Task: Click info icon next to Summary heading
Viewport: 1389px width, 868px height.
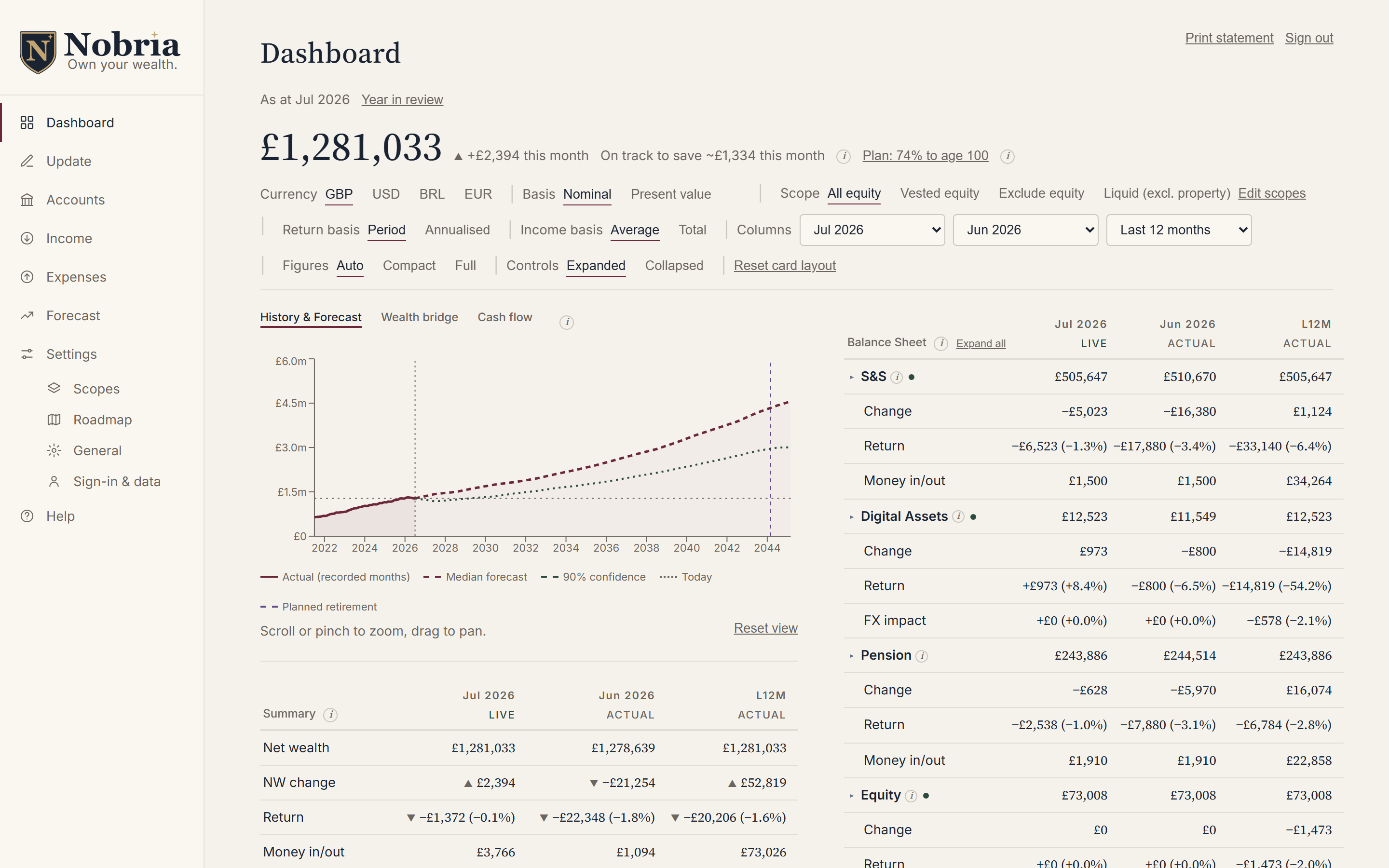Action: tap(330, 715)
